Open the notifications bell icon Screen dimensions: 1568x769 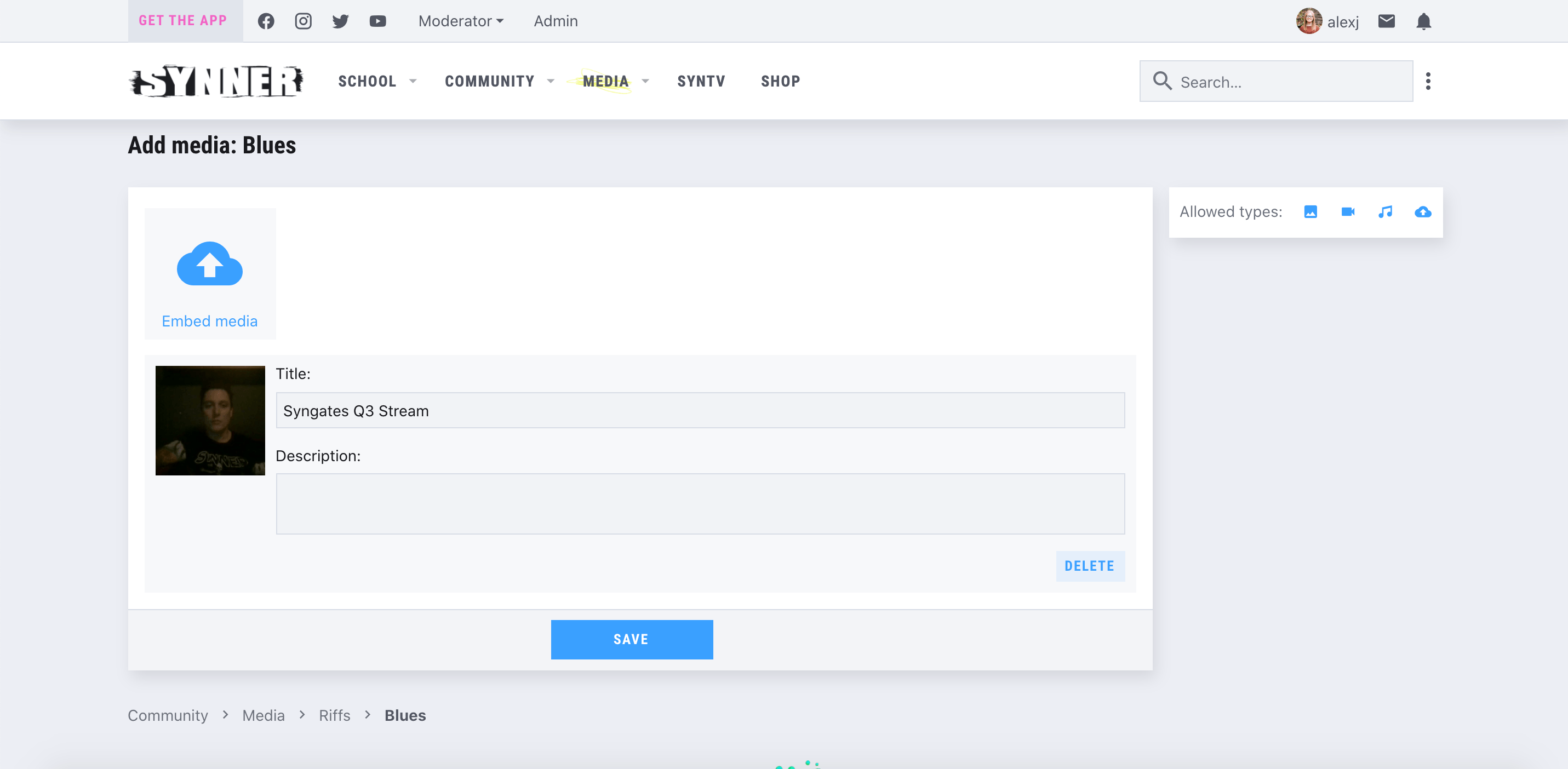(1424, 21)
